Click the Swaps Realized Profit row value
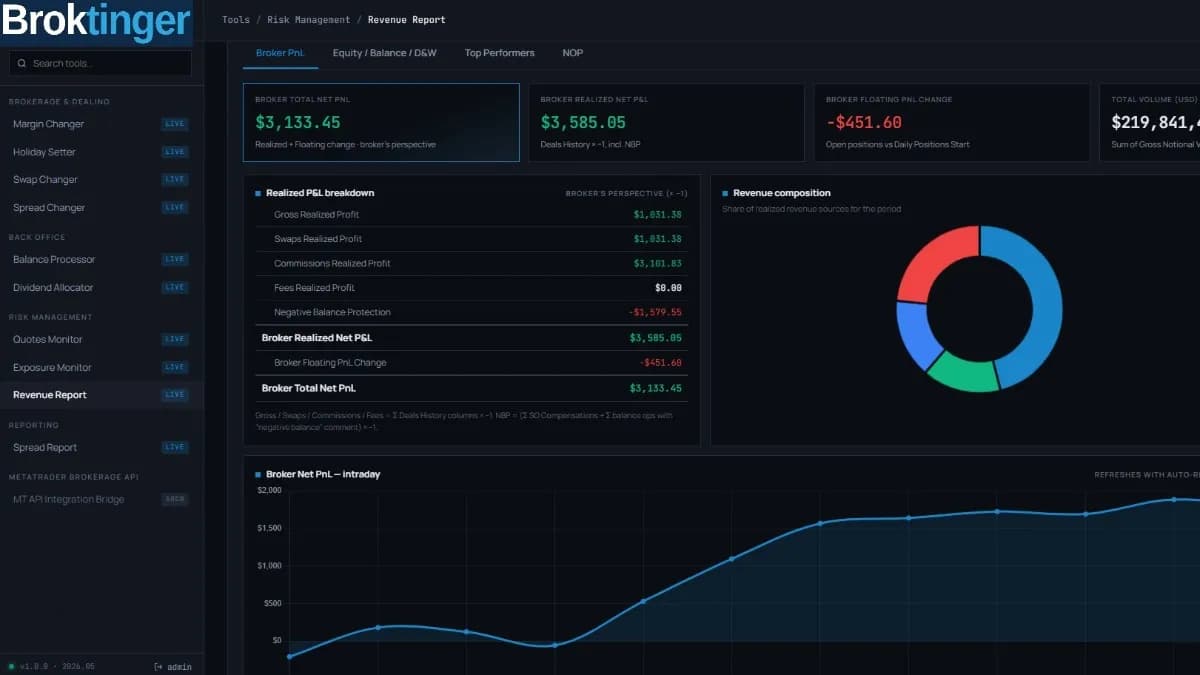The width and height of the screenshot is (1200, 675). tap(657, 239)
